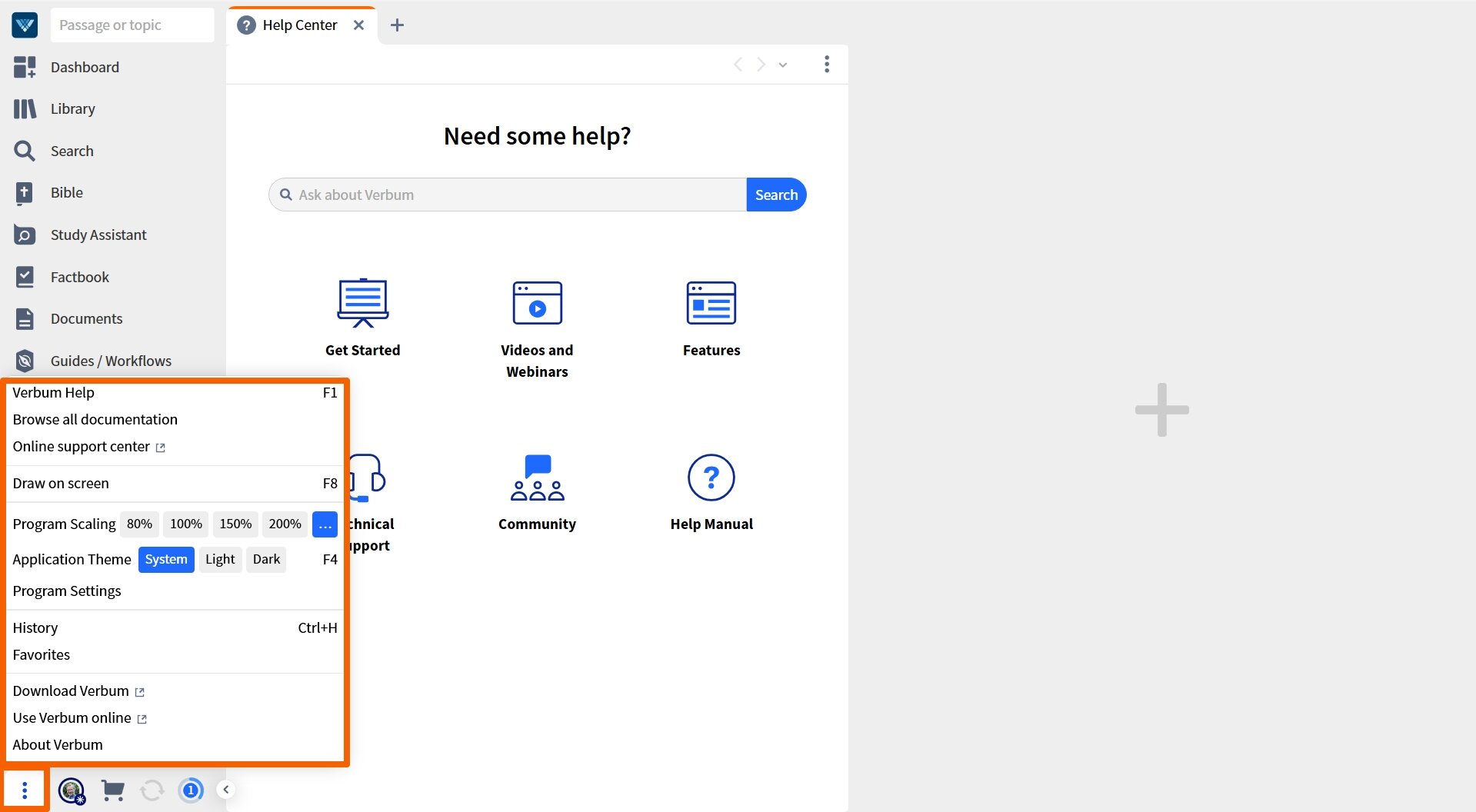This screenshot has height=812, width=1476.
Task: Click the vertical dots application menu button
Action: click(25, 790)
